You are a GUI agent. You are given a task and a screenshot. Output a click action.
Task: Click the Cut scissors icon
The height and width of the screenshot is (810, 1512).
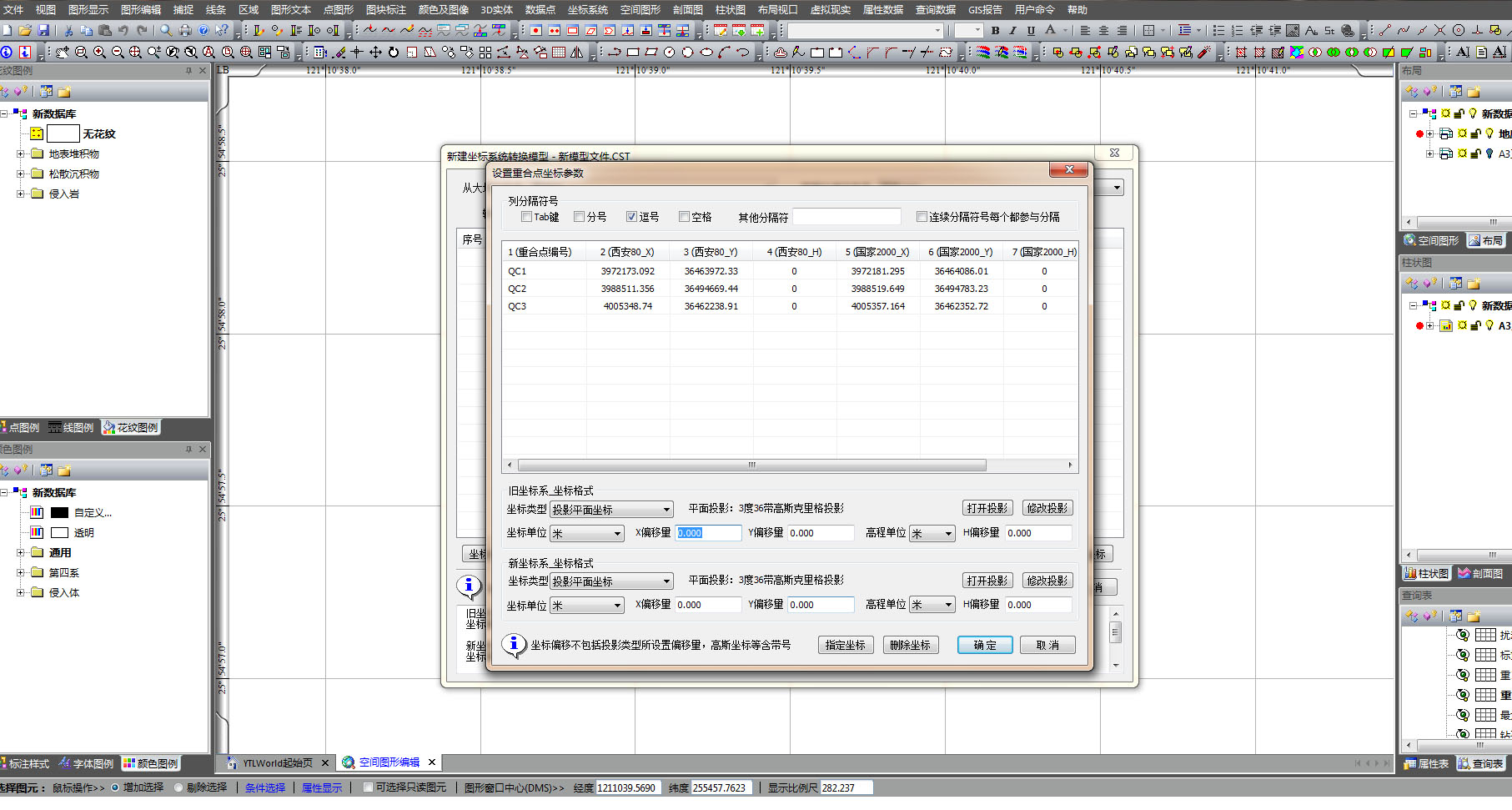68,30
